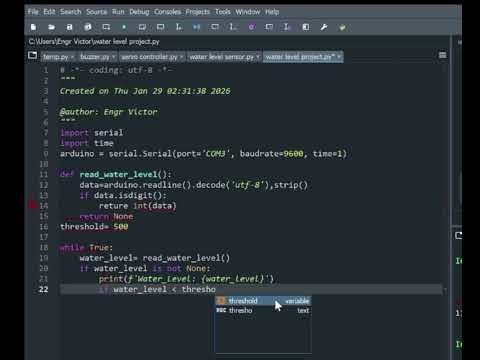This screenshot has width=480, height=360.
Task: Debug file toolbar icon
Action: click(x=197, y=27)
